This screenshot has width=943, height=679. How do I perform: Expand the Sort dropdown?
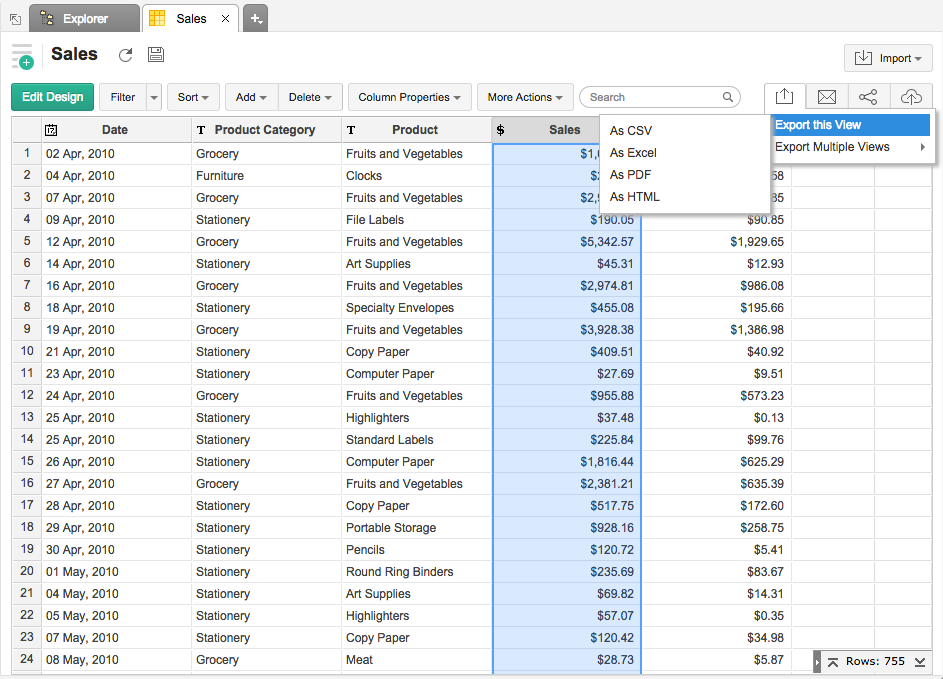(193, 97)
